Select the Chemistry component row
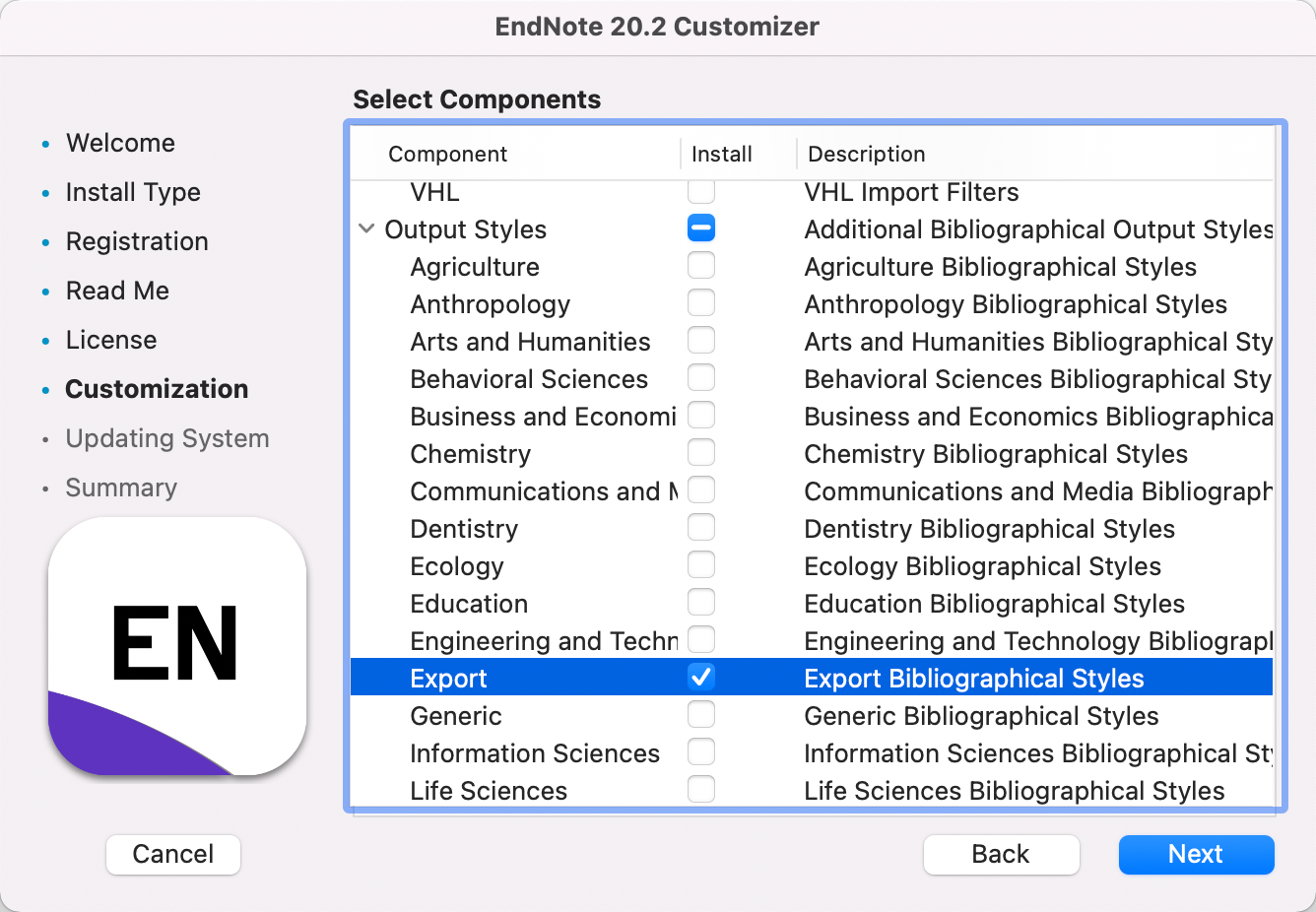This screenshot has width=1316, height=912. (812, 453)
